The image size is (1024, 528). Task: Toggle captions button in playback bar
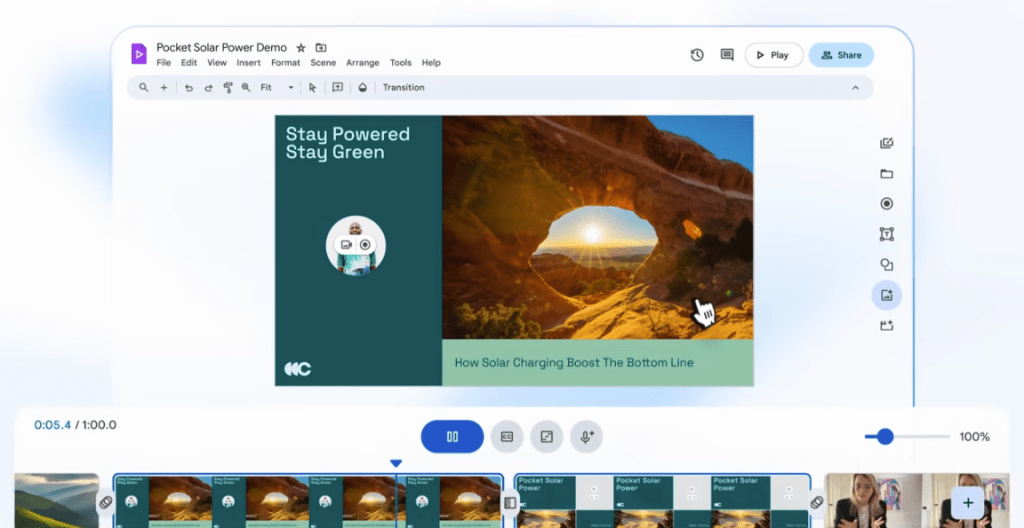(x=507, y=437)
